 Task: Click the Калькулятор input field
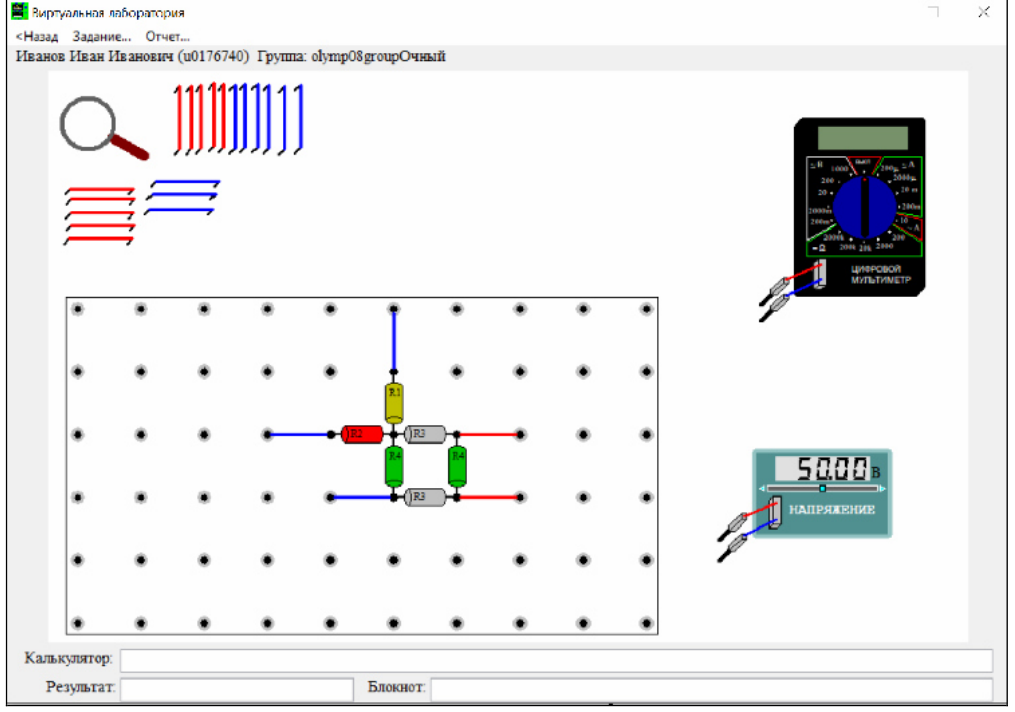click(556, 660)
